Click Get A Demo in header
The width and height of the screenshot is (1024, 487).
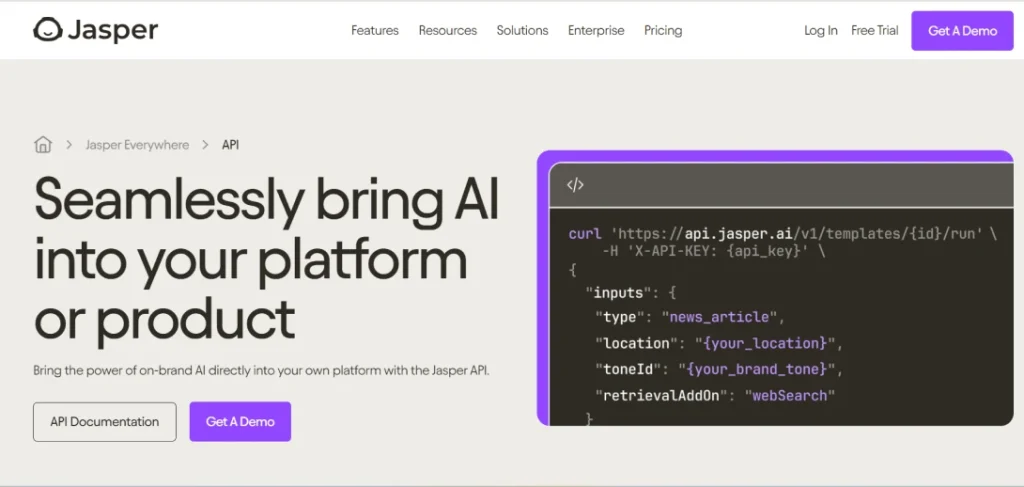[x=963, y=31]
